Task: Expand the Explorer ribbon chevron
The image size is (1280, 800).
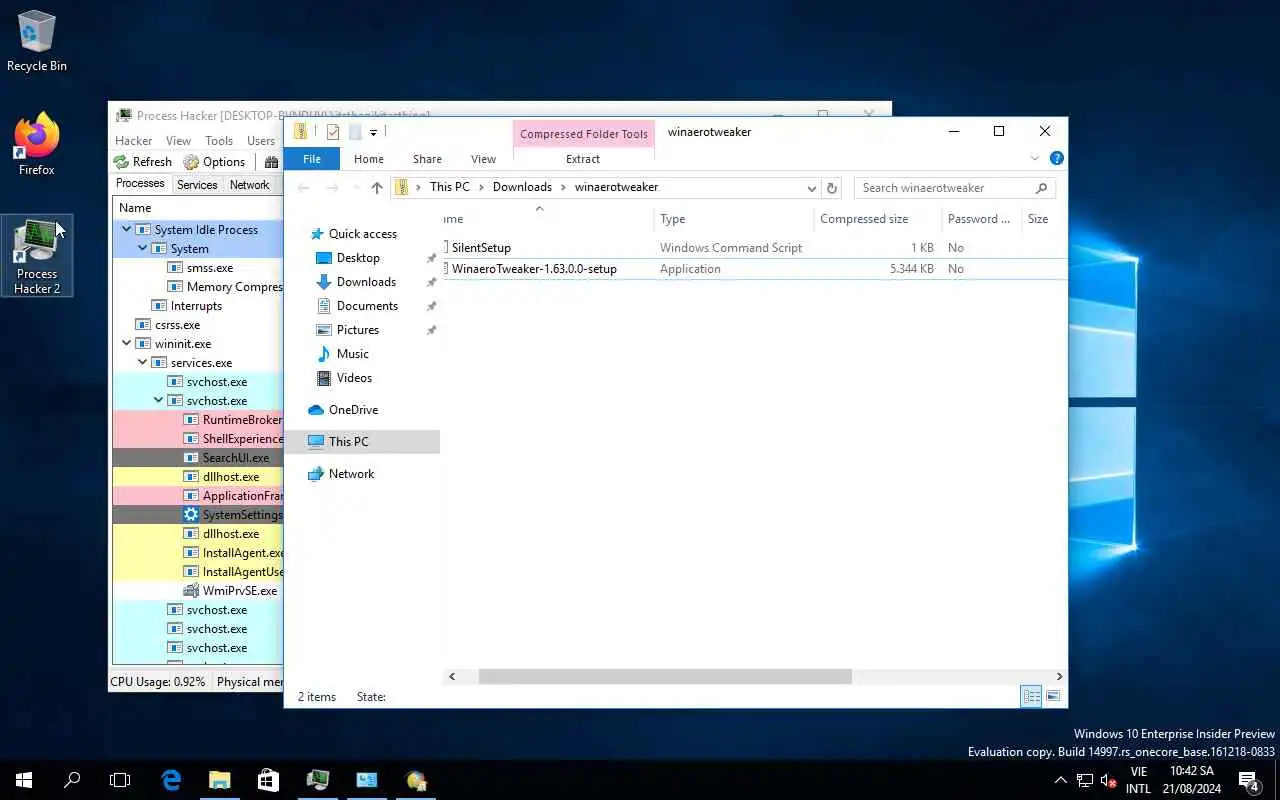Action: tap(1035, 158)
